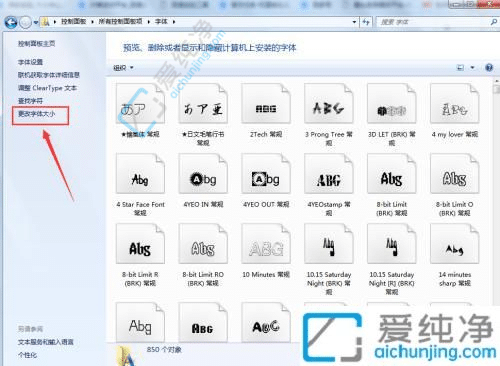Select the 8-bit Limit (BRK) font icon

(x=392, y=174)
